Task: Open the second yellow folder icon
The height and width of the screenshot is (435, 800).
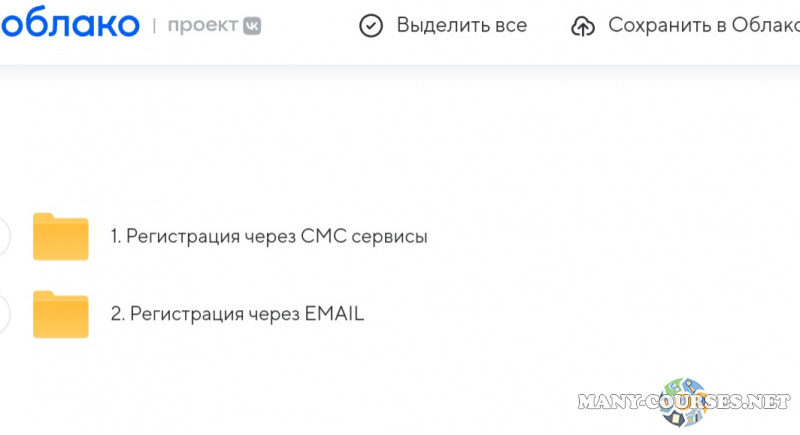Action: [x=61, y=314]
